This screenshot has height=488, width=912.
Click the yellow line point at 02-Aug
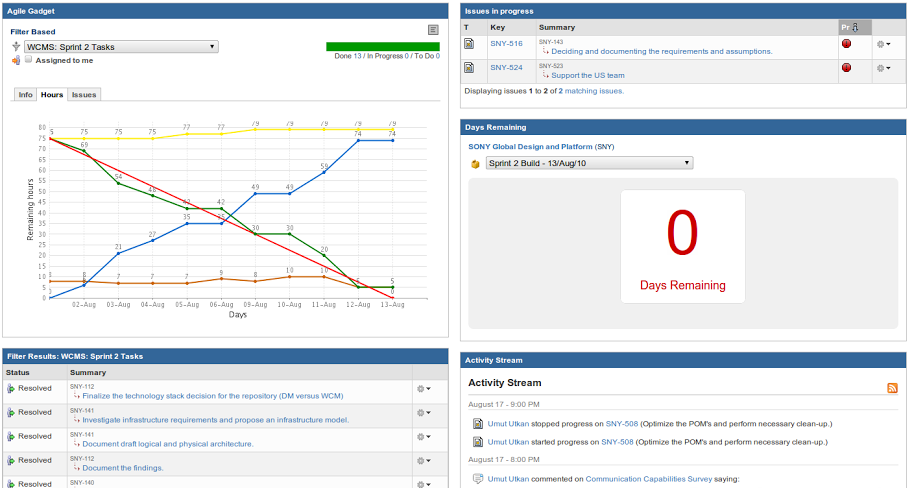click(x=84, y=138)
